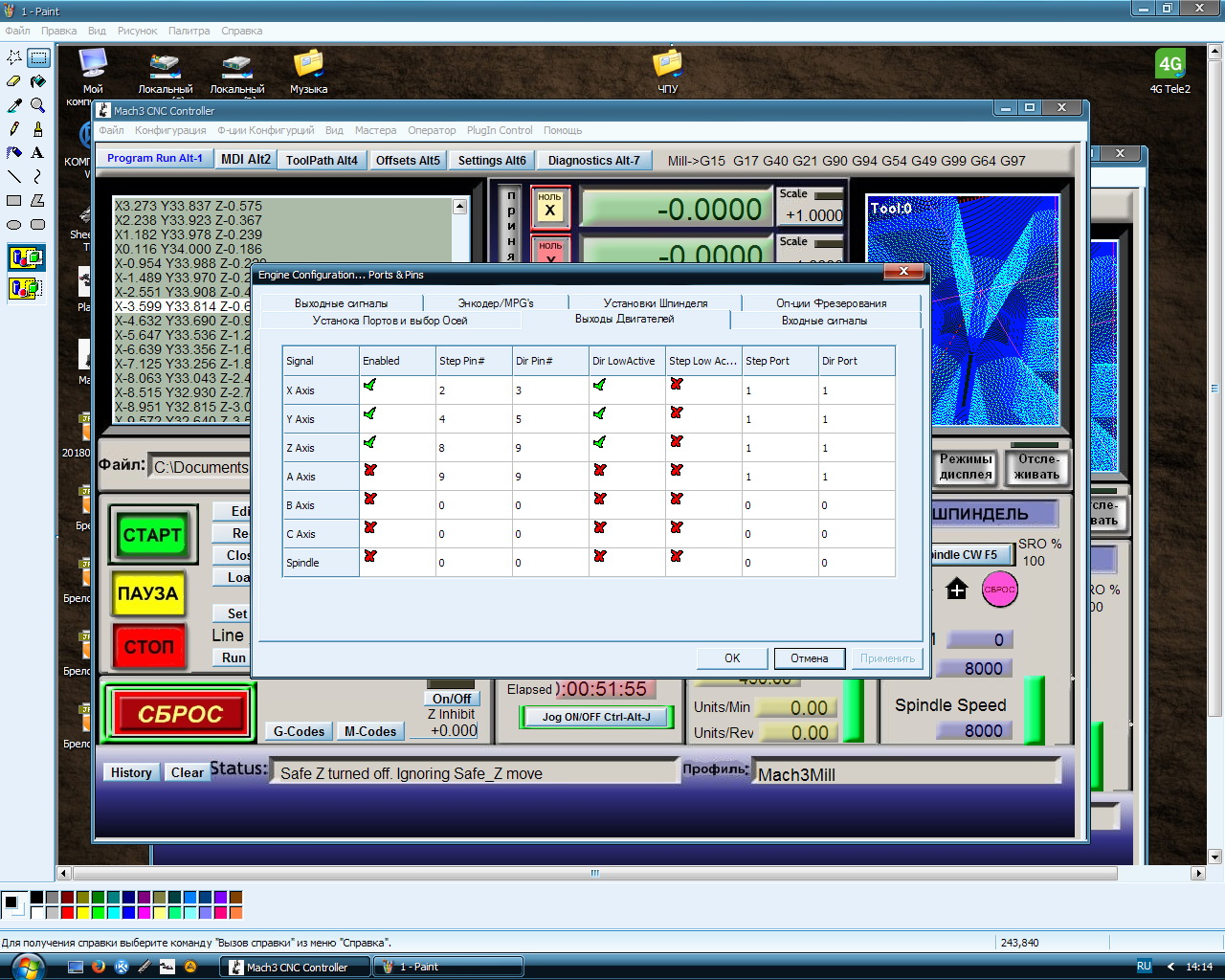Click the yellow ПАУЗА button

click(x=148, y=593)
